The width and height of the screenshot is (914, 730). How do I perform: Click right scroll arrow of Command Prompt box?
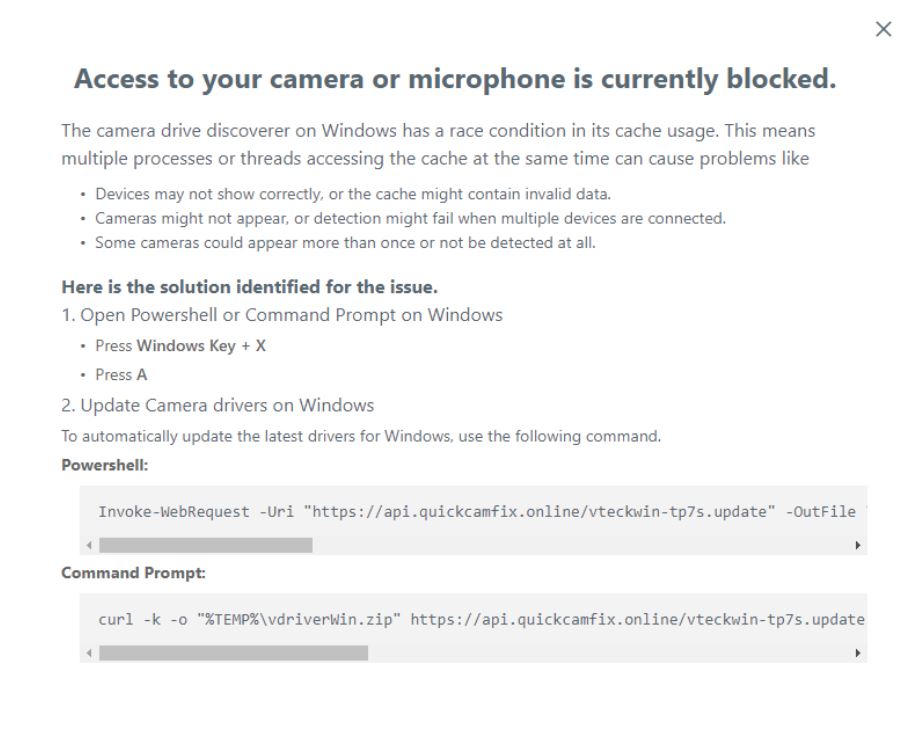pyautogui.click(x=857, y=653)
